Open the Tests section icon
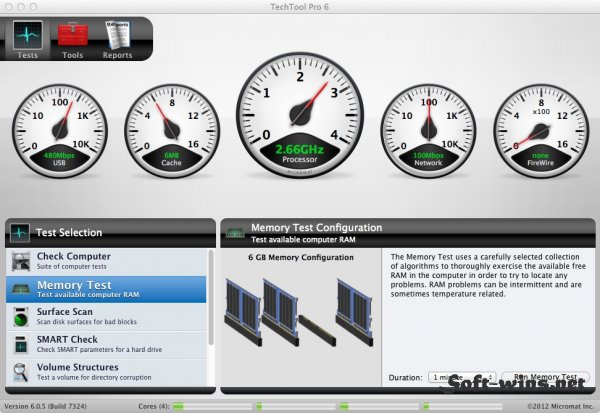Viewport: 600px width, 413px height. point(28,35)
